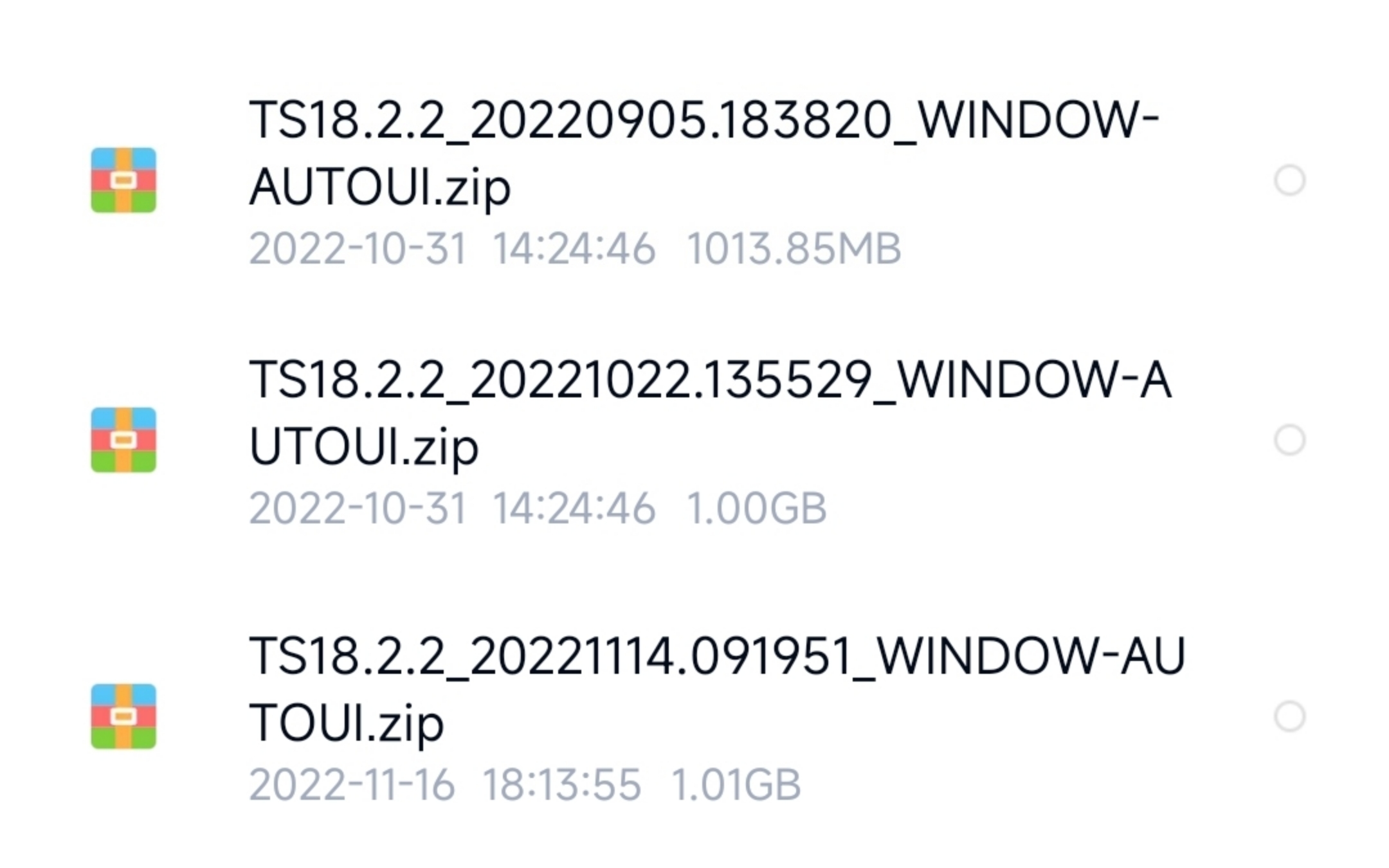
Task: Click the 1.00GB file size label
Action: coord(757,508)
